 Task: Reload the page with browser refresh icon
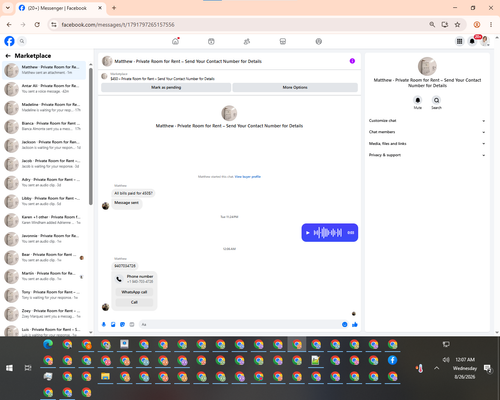pos(37,25)
